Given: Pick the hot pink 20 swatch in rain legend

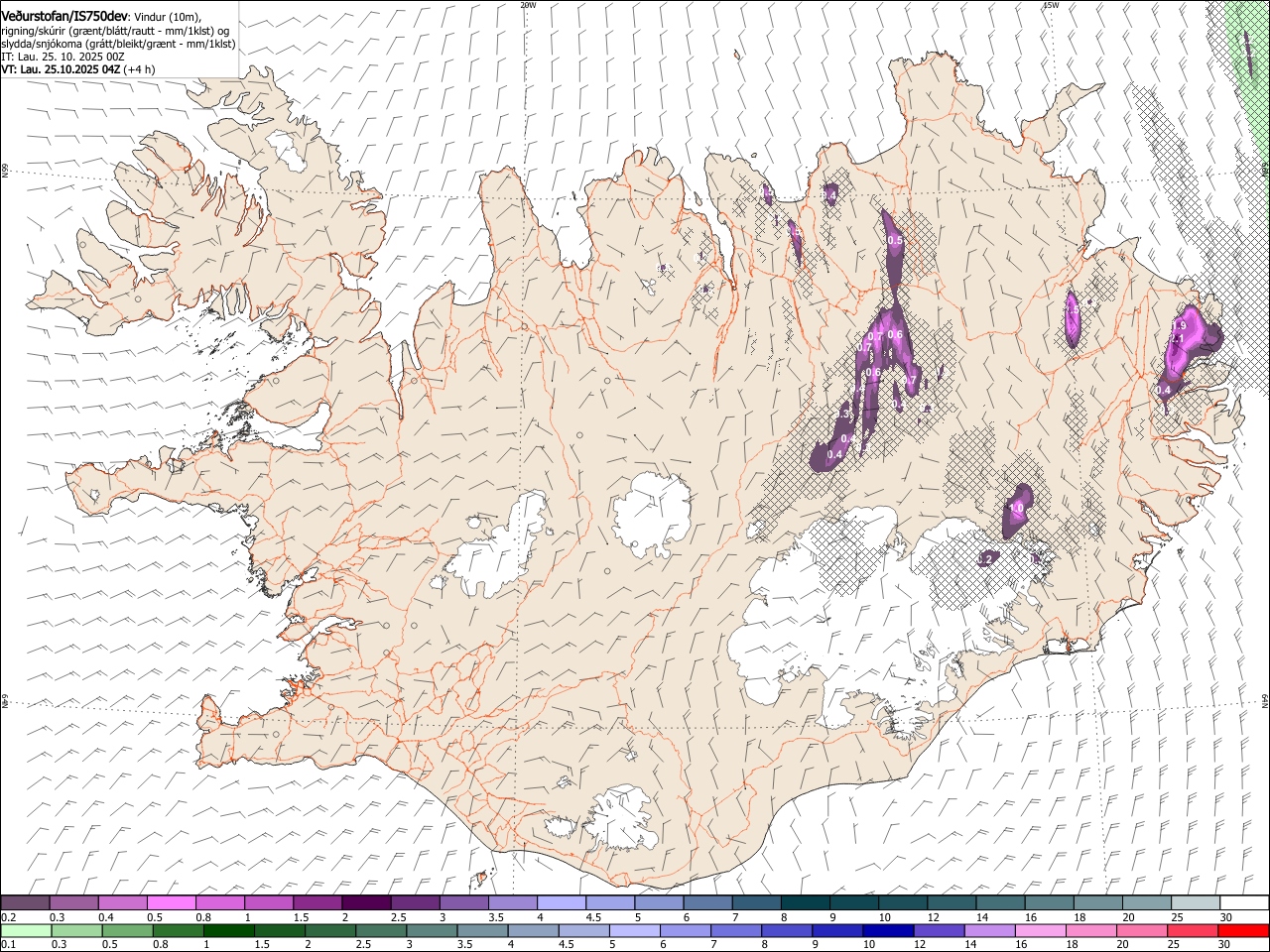Looking at the screenshot, I should pyautogui.click(x=1141, y=930).
